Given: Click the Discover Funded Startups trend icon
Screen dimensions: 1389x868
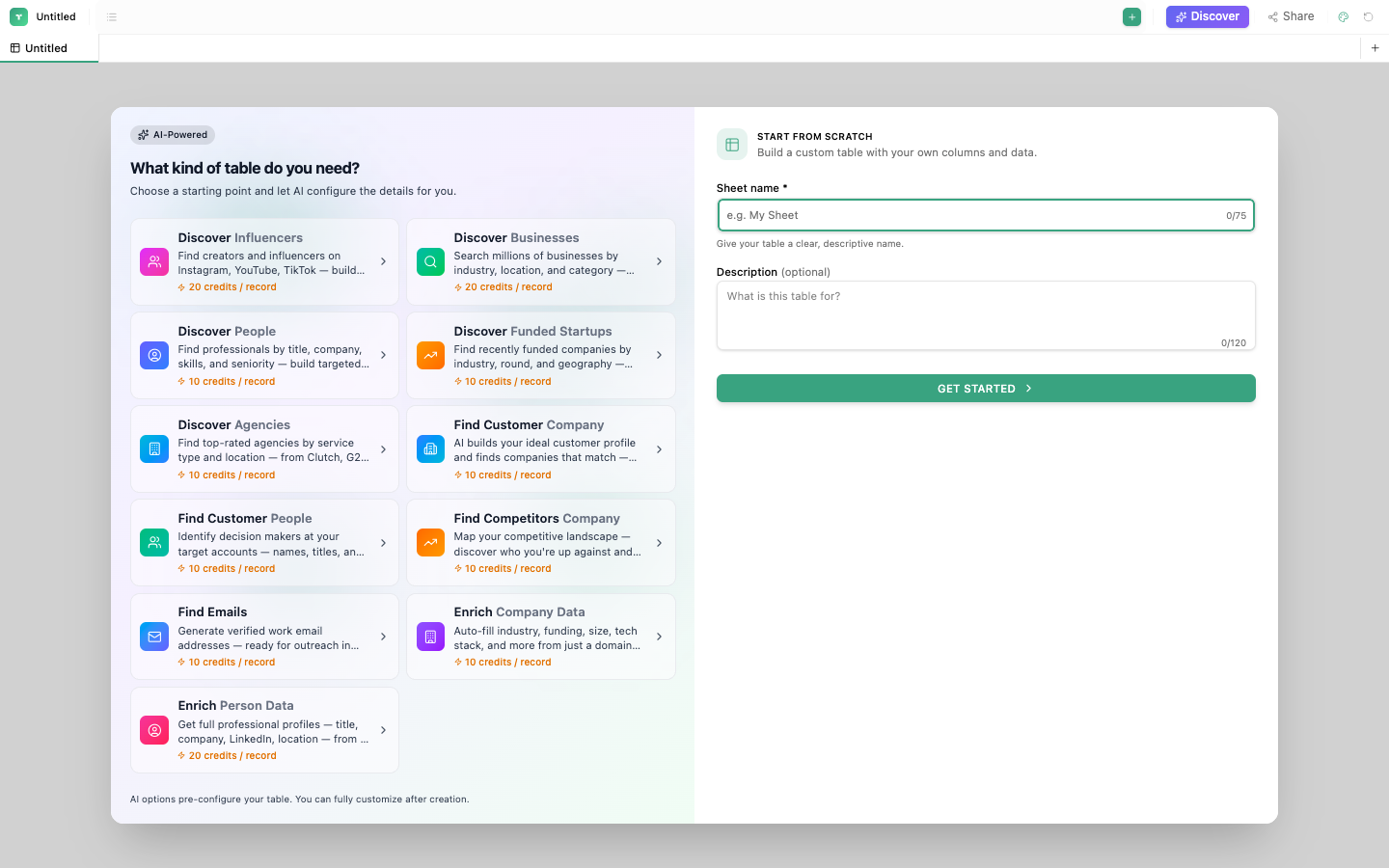Looking at the screenshot, I should [430, 355].
